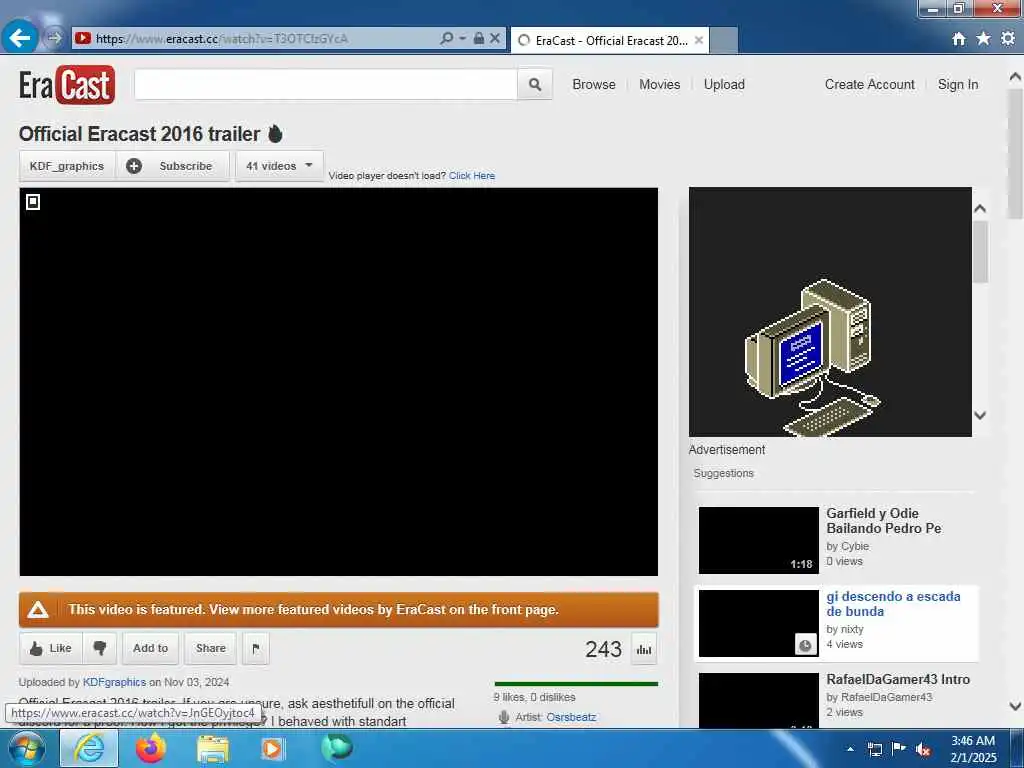Open the Add to button

[150, 648]
